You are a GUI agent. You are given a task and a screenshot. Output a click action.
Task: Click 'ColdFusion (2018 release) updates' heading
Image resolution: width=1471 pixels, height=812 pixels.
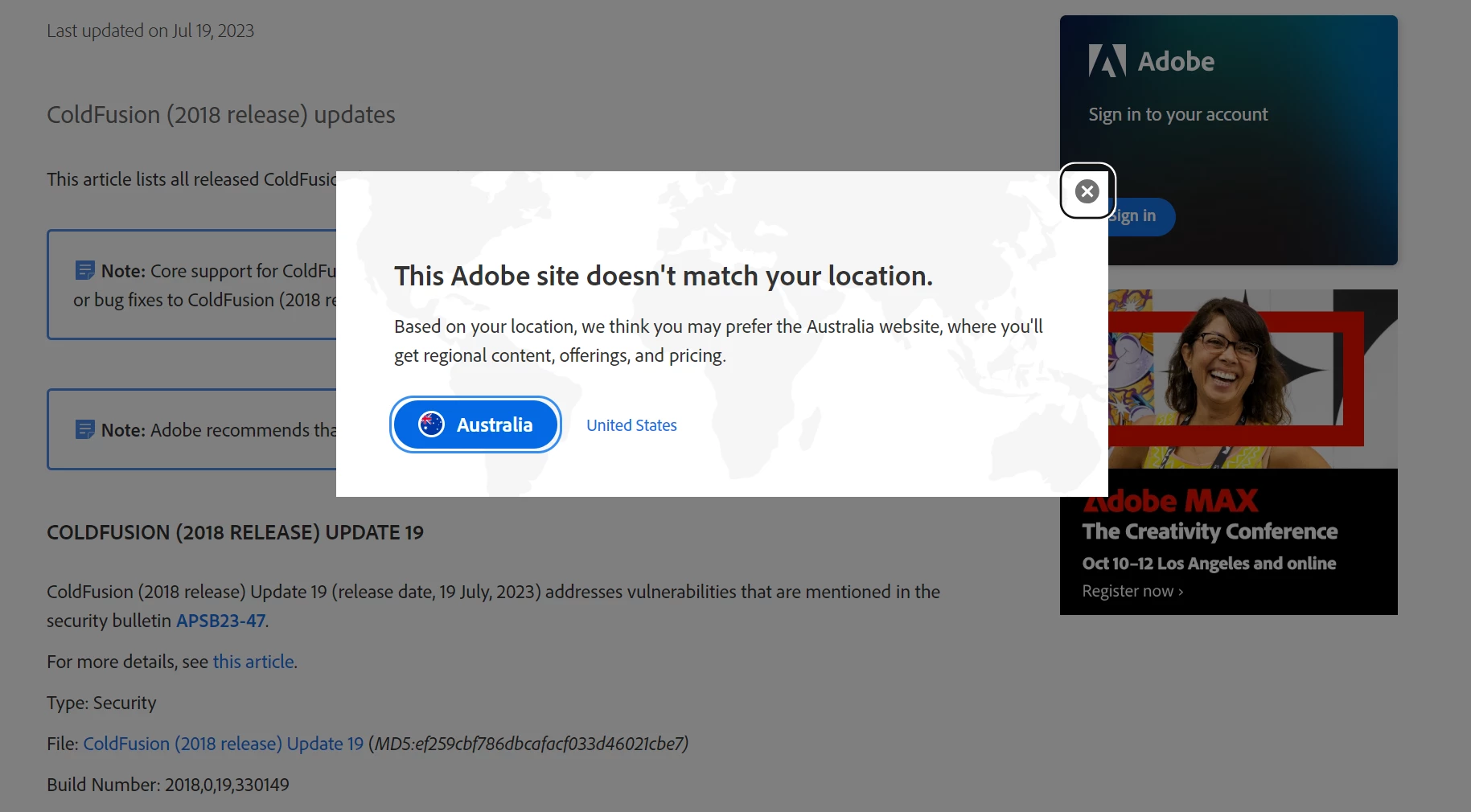click(221, 115)
